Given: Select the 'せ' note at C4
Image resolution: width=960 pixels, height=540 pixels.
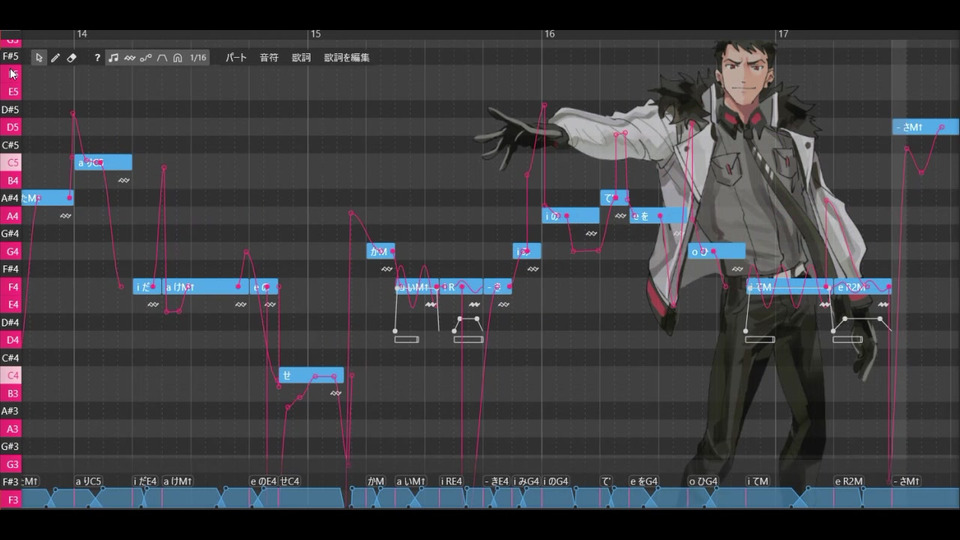Looking at the screenshot, I should 311,375.
